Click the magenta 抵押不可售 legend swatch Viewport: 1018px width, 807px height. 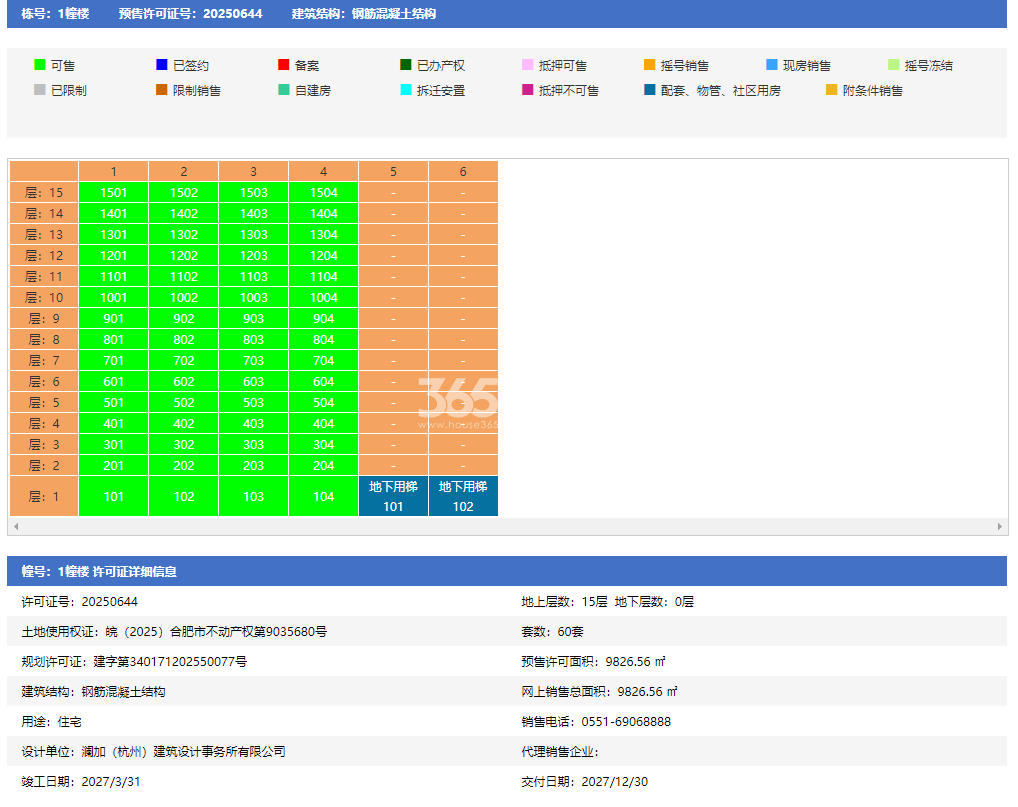pyautogui.click(x=528, y=90)
